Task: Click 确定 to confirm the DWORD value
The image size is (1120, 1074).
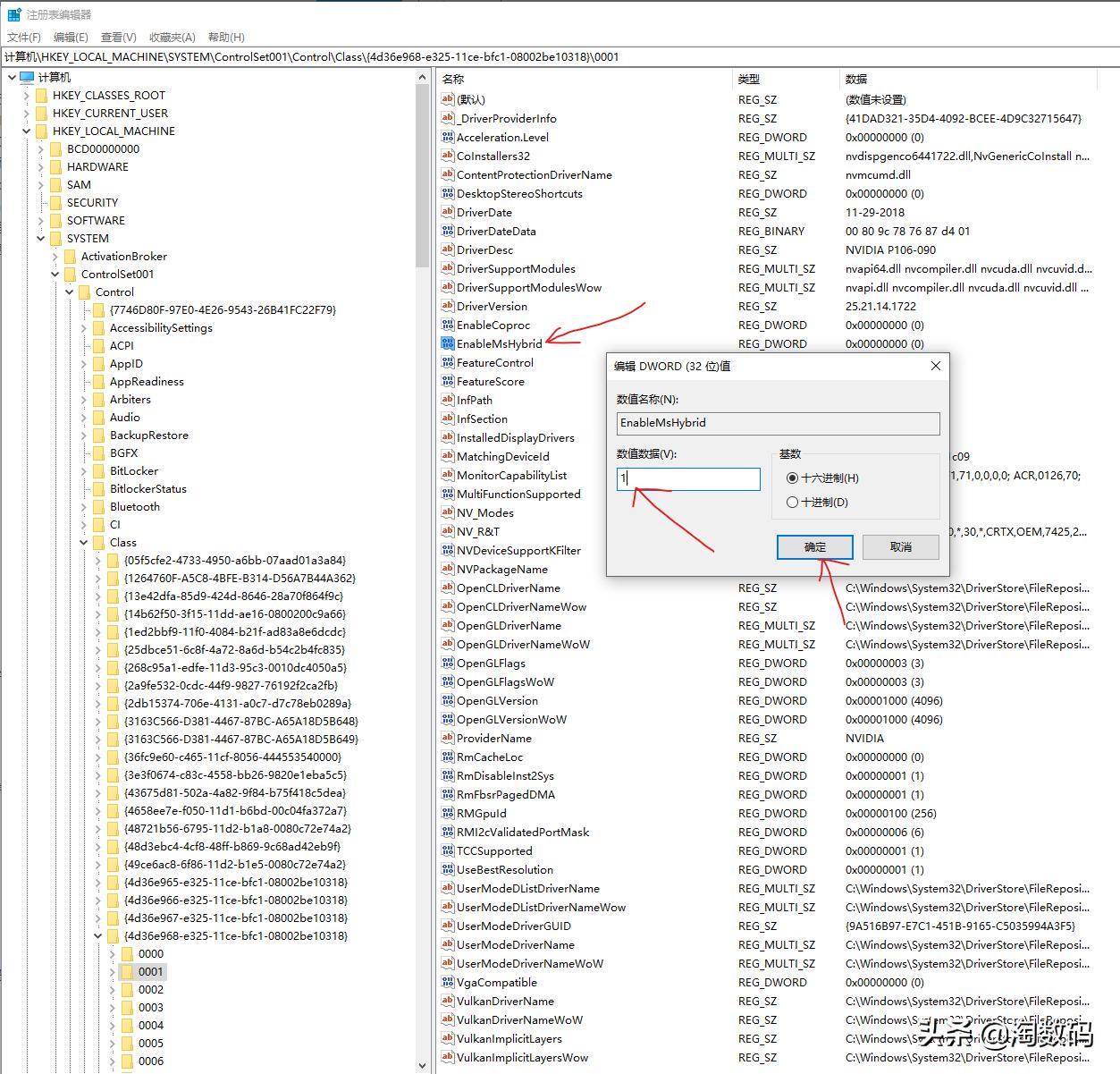Action: click(815, 546)
